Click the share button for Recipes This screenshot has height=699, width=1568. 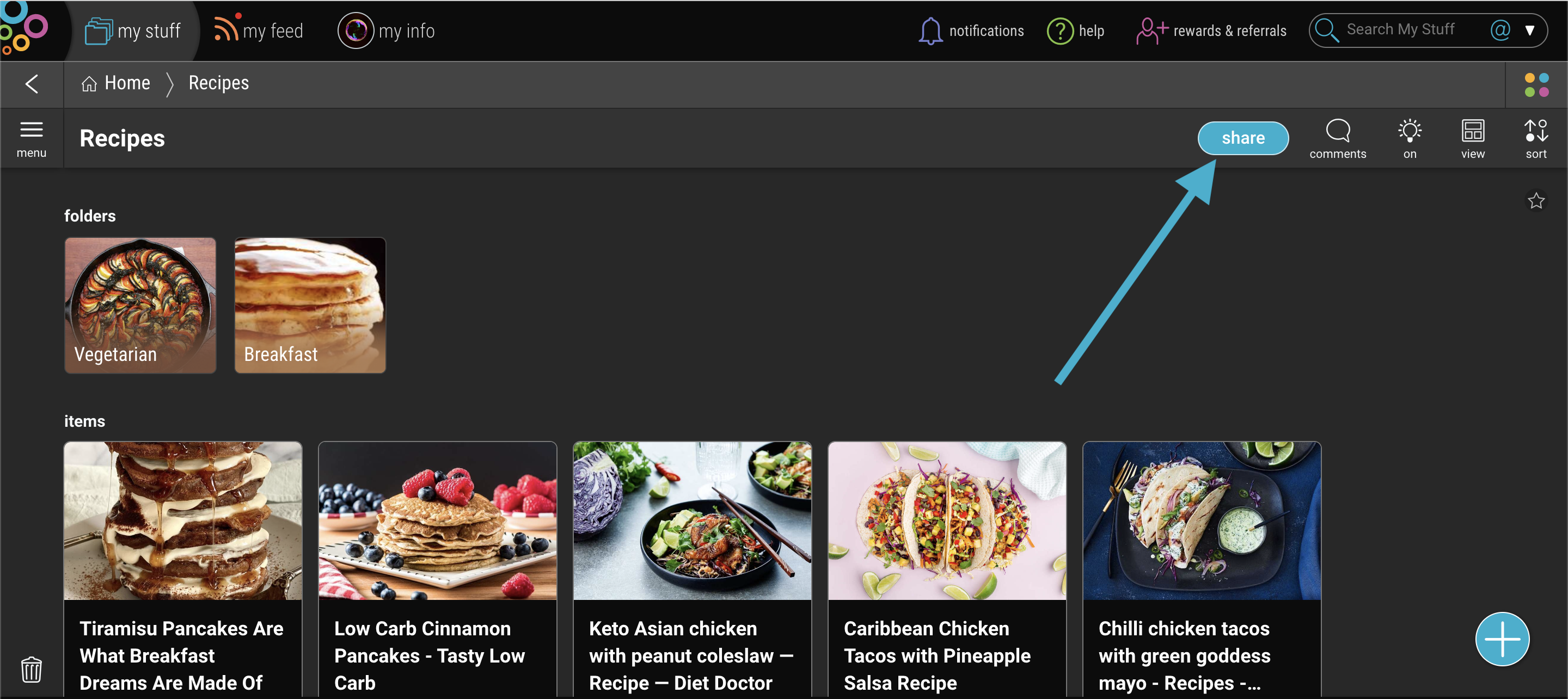[x=1243, y=138]
